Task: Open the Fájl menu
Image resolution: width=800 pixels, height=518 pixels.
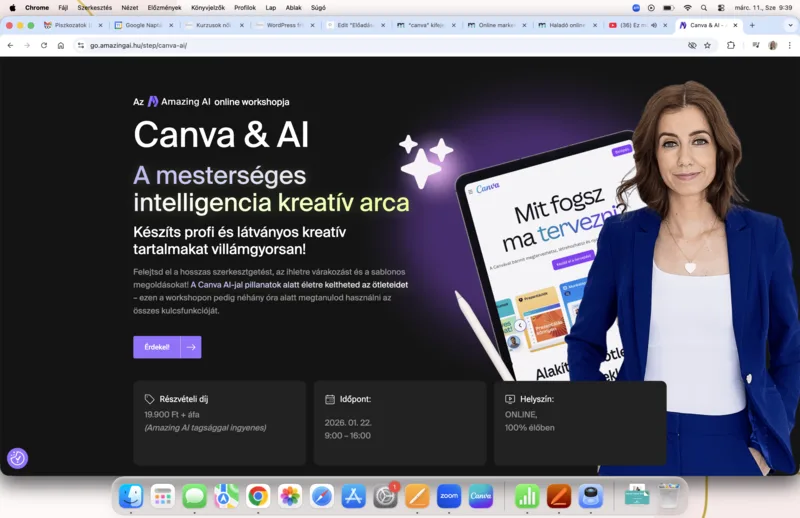Action: (63, 8)
